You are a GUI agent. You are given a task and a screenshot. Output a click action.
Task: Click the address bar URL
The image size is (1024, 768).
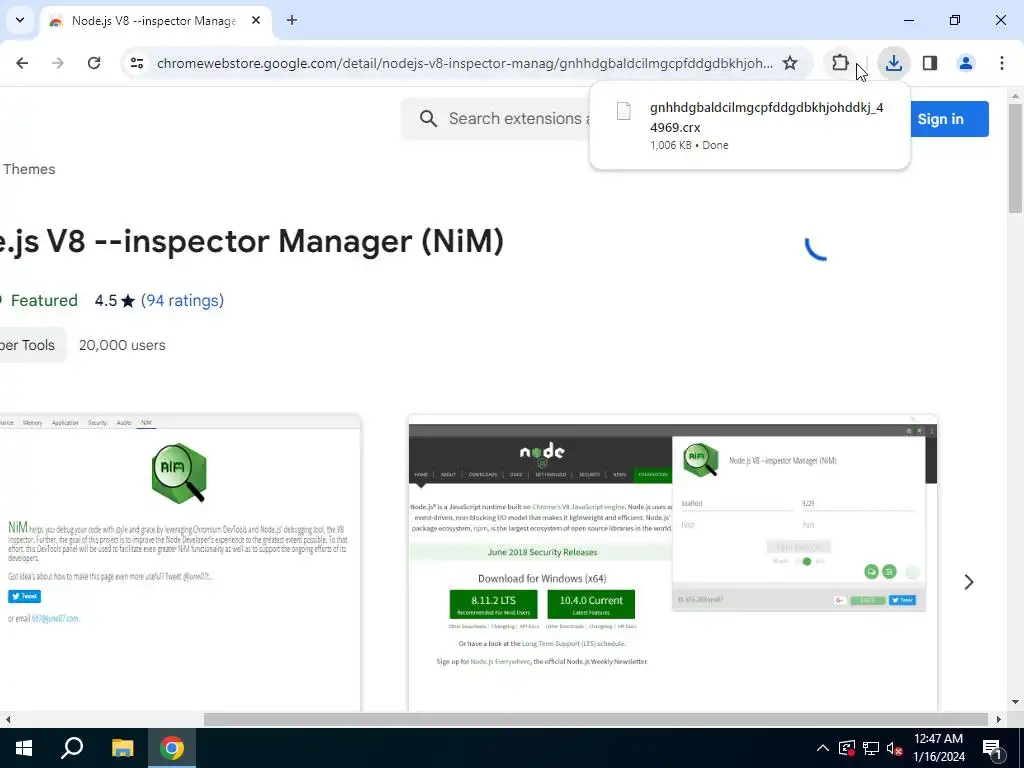tap(464, 63)
